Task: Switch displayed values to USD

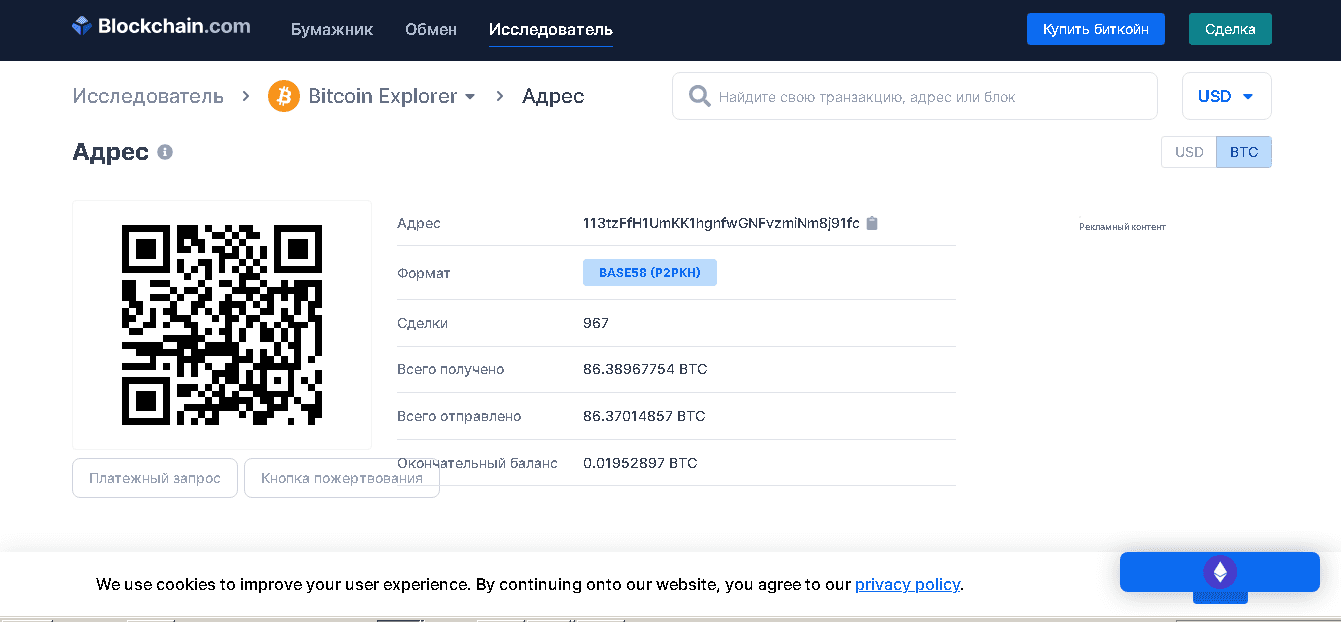Action: [x=1188, y=151]
